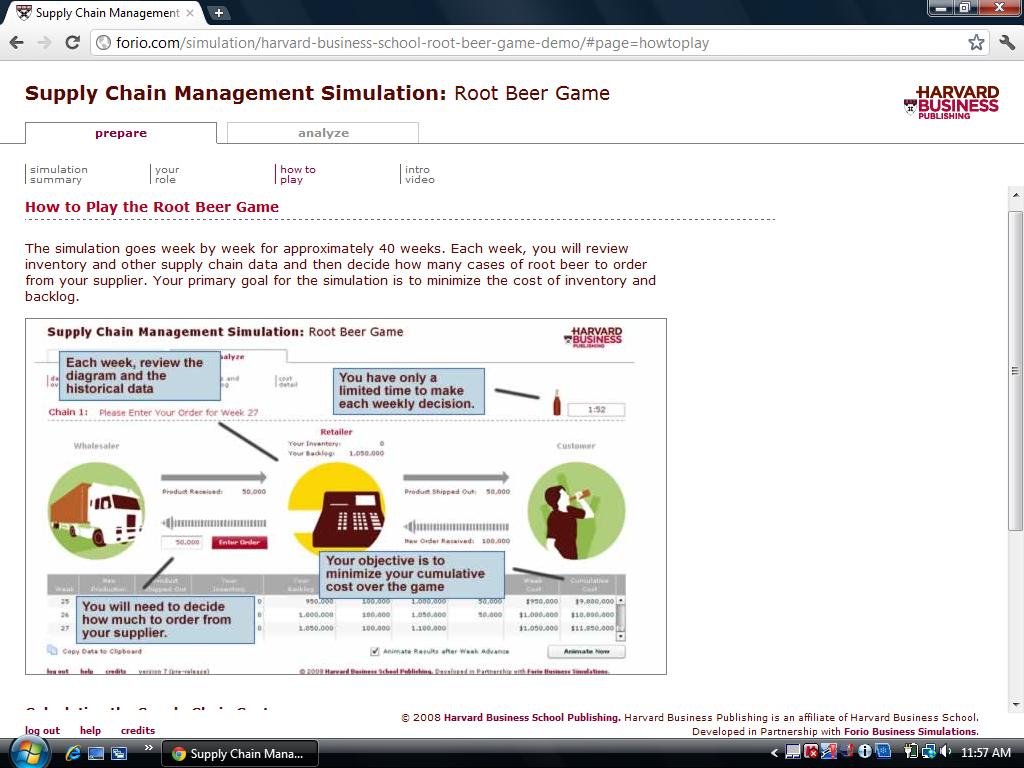
Task: Click the Switch between windows quick launch icon
Action: click(119, 753)
